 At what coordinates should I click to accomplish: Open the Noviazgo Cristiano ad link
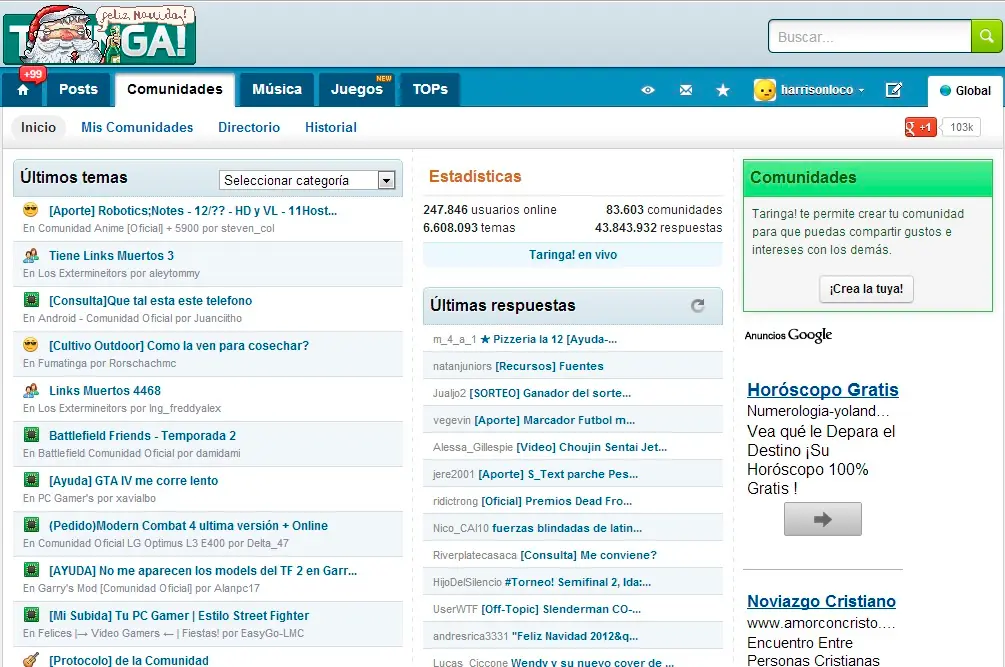(822, 601)
